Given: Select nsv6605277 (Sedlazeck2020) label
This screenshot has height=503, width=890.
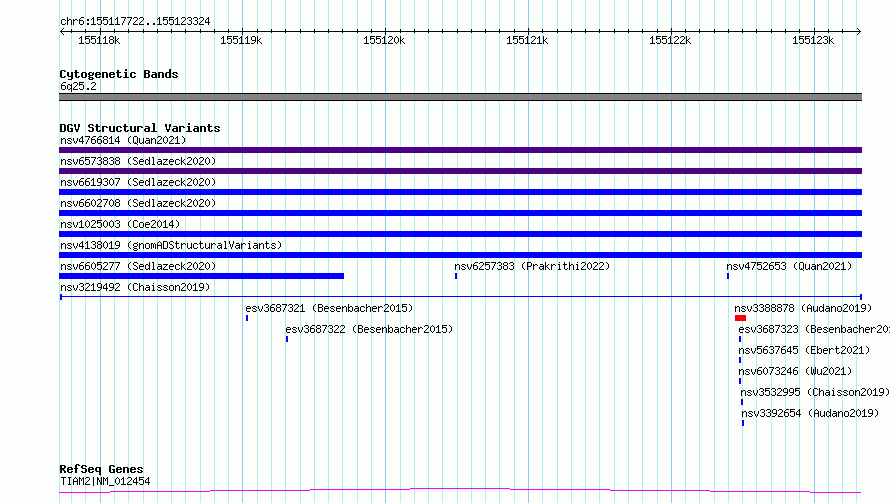Looking at the screenshot, I should point(138,266).
